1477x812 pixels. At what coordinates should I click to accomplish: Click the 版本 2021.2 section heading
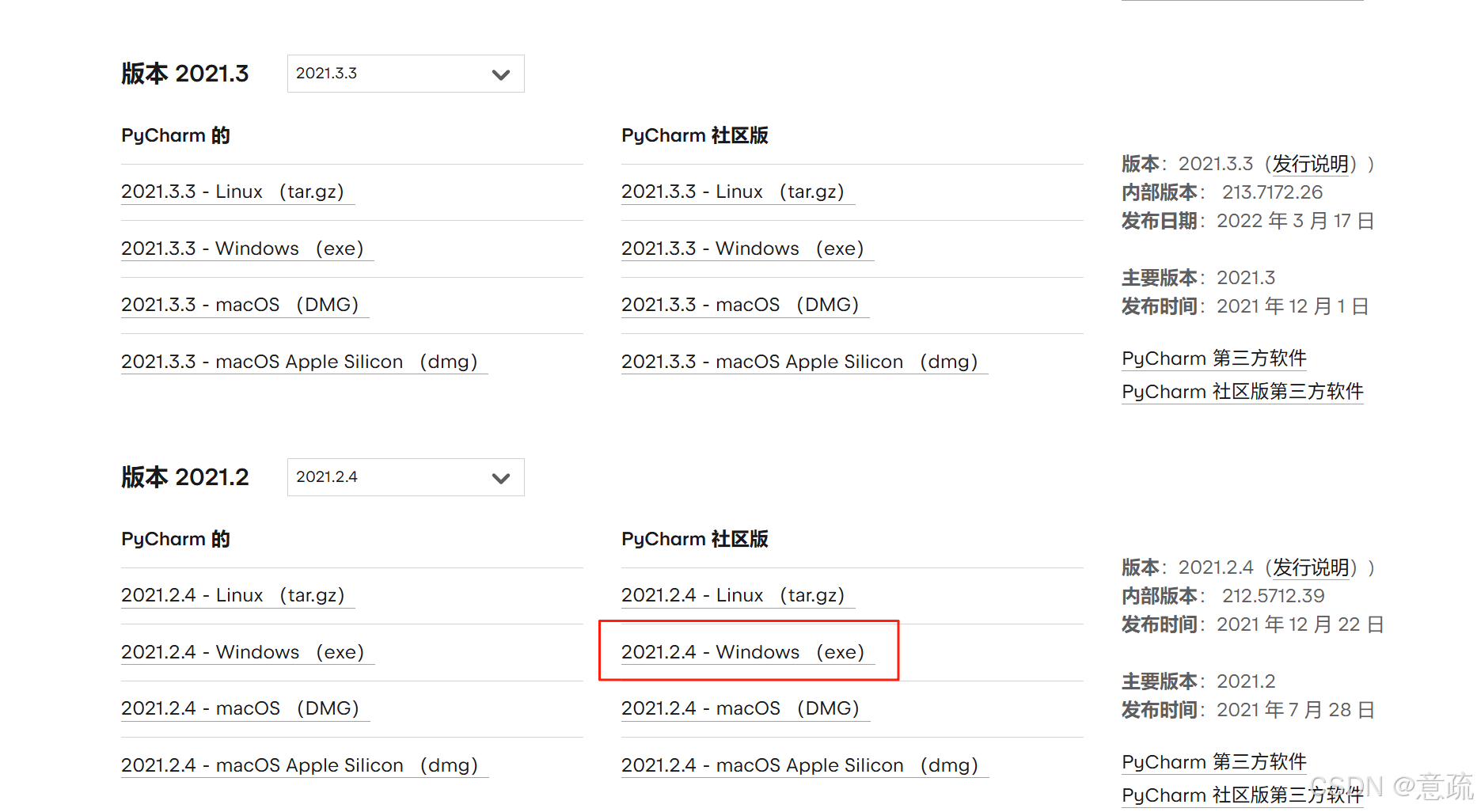[x=185, y=477]
